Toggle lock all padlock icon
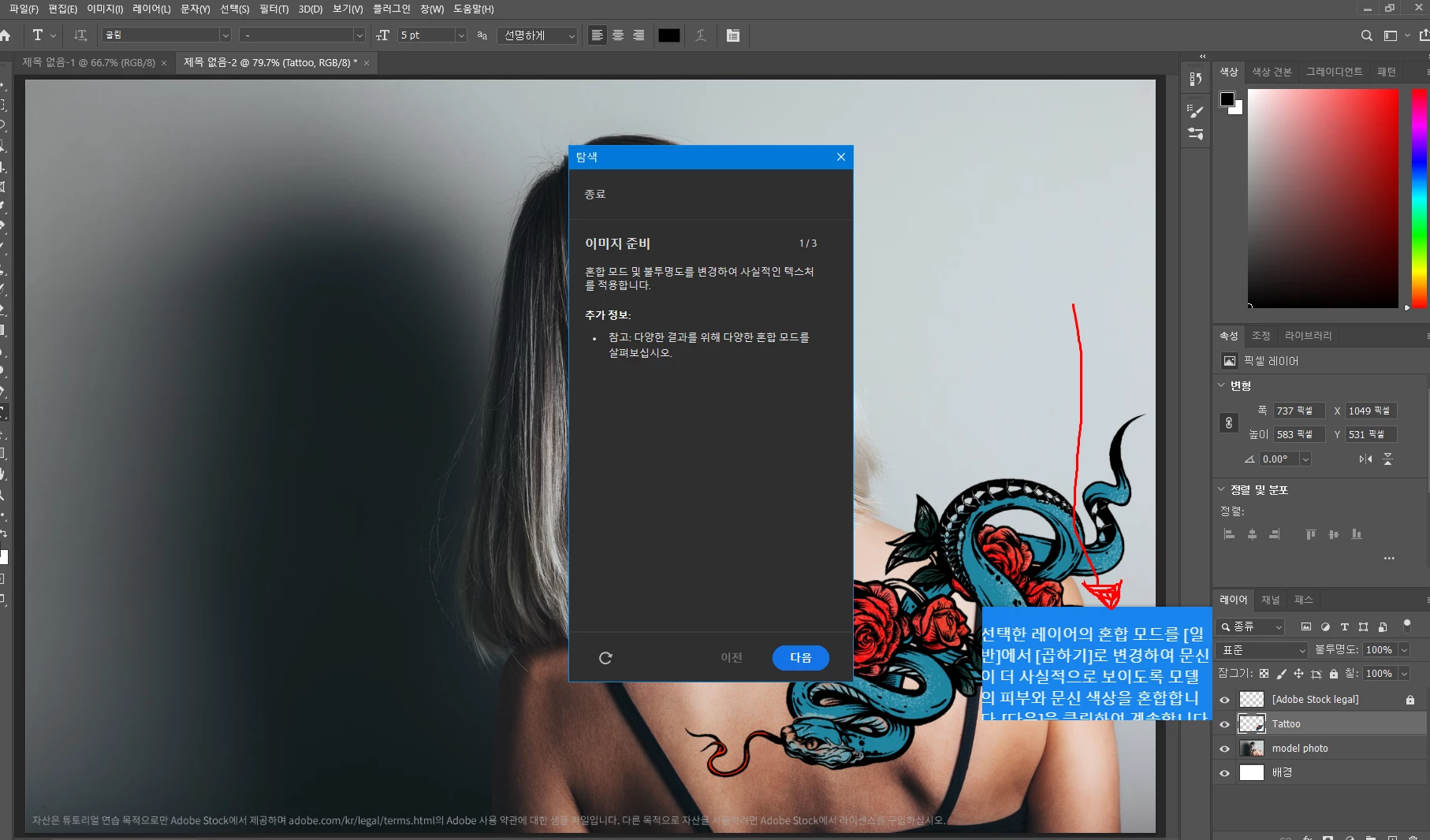The image size is (1430, 840). pos(1334,674)
